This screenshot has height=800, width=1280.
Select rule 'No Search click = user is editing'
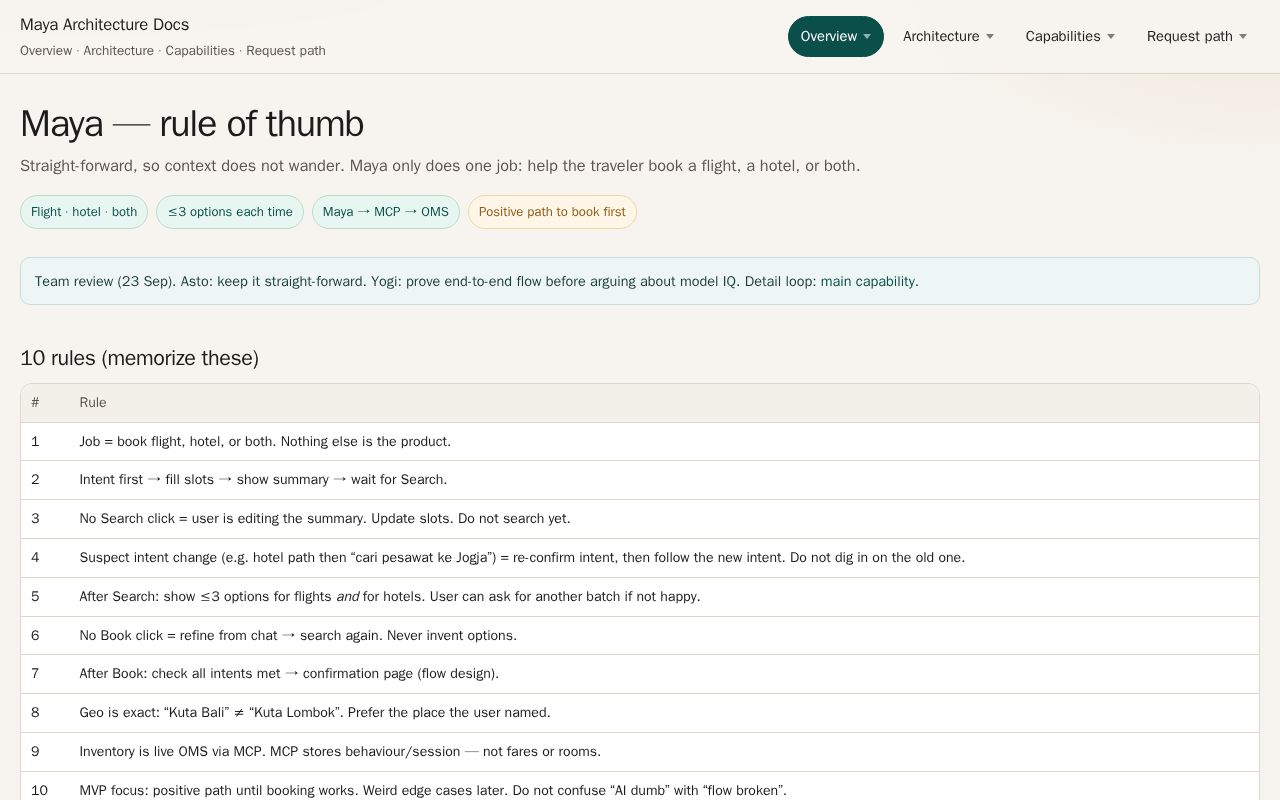point(640,519)
